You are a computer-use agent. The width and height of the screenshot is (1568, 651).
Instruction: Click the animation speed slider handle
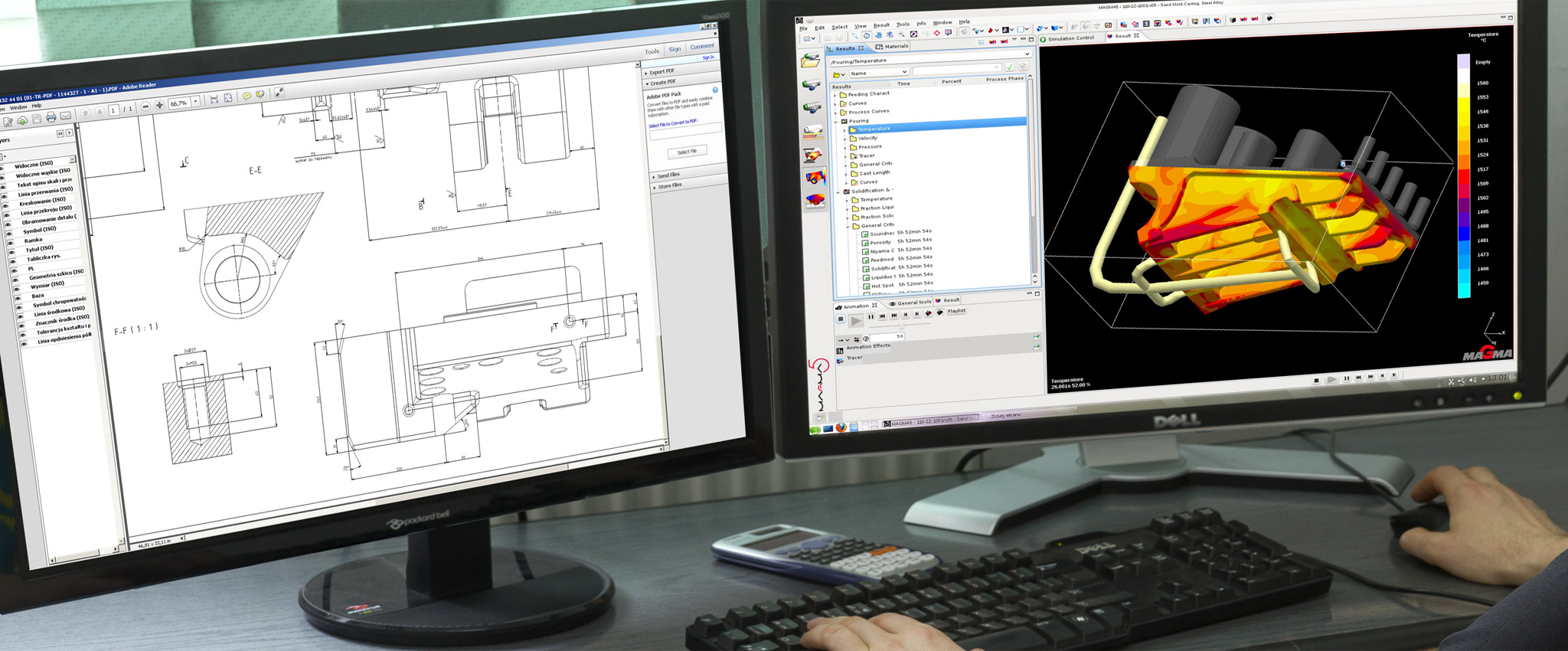click(901, 326)
